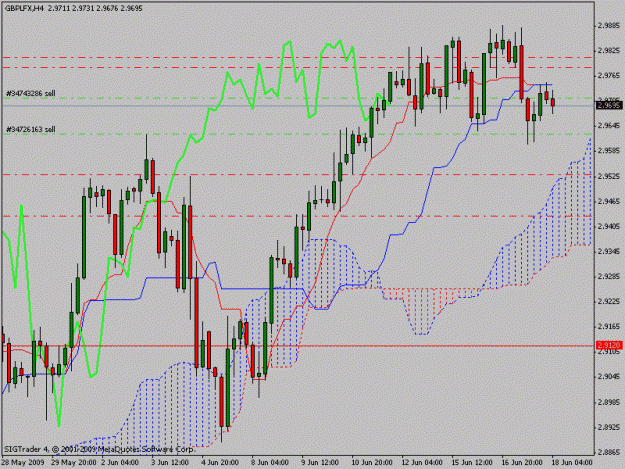Viewport: 625px width, 469px height.
Task: Click the 2.9645 price axis label
Action: click(609, 126)
